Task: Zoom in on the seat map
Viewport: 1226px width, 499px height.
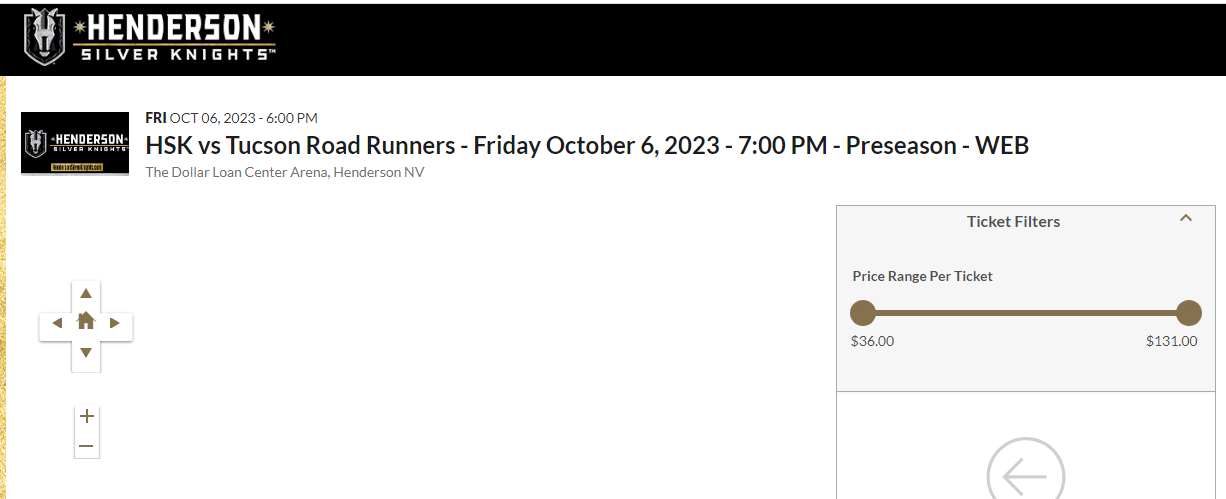Action: click(x=87, y=416)
